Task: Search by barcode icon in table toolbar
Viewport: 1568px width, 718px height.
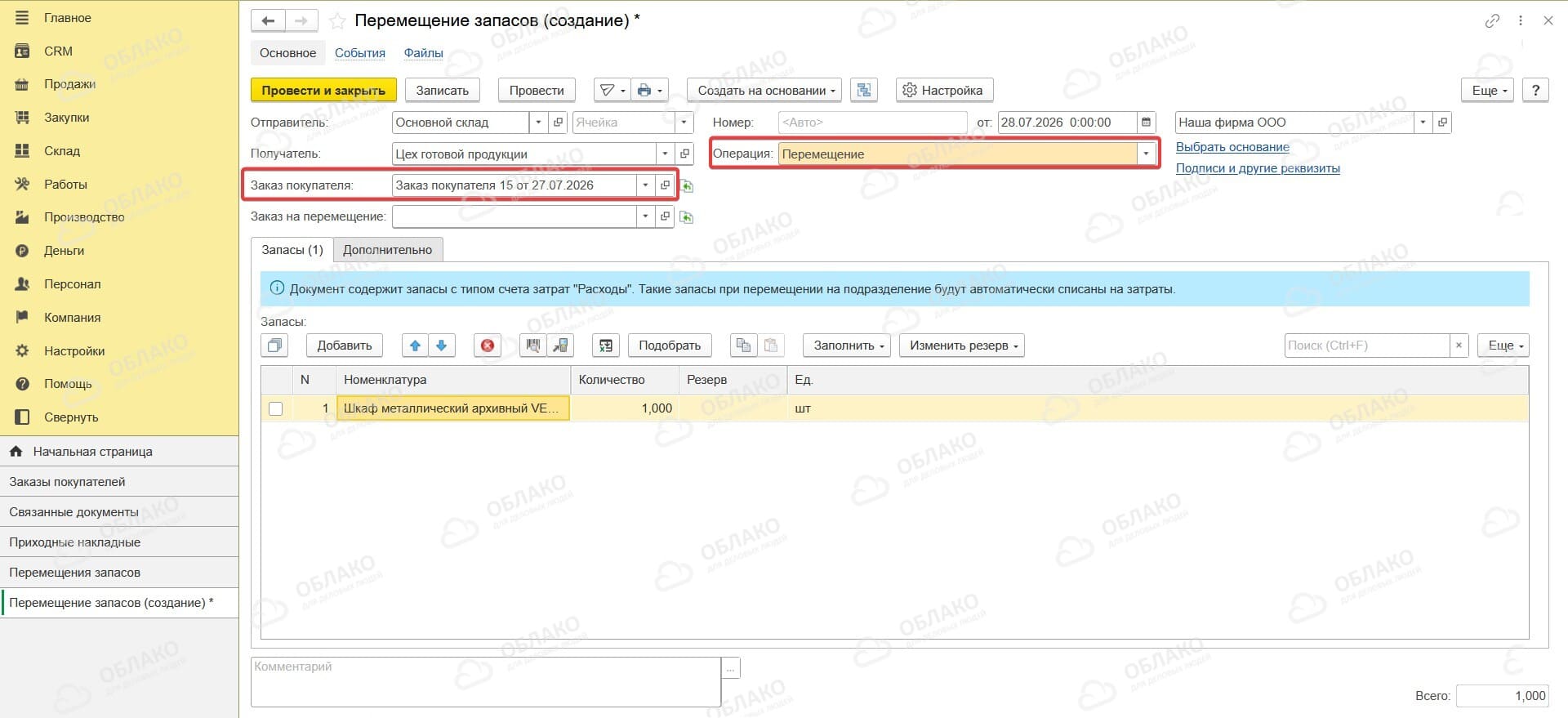Action: tap(533, 346)
